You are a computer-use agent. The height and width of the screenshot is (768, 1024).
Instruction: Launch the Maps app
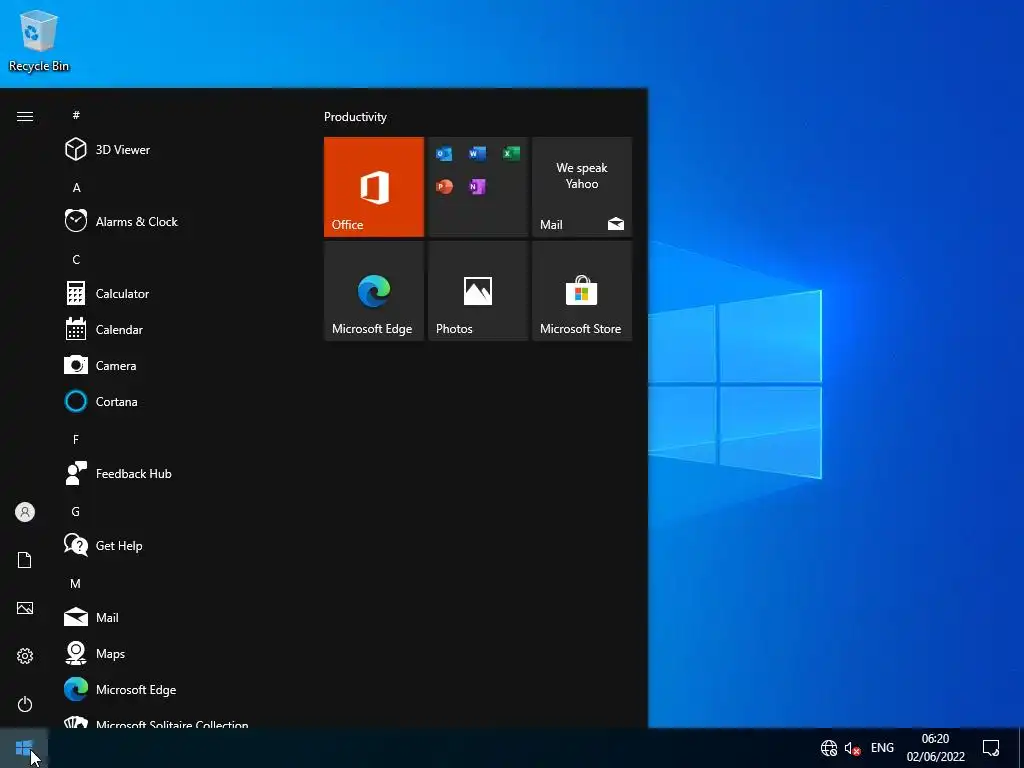tap(183, 653)
